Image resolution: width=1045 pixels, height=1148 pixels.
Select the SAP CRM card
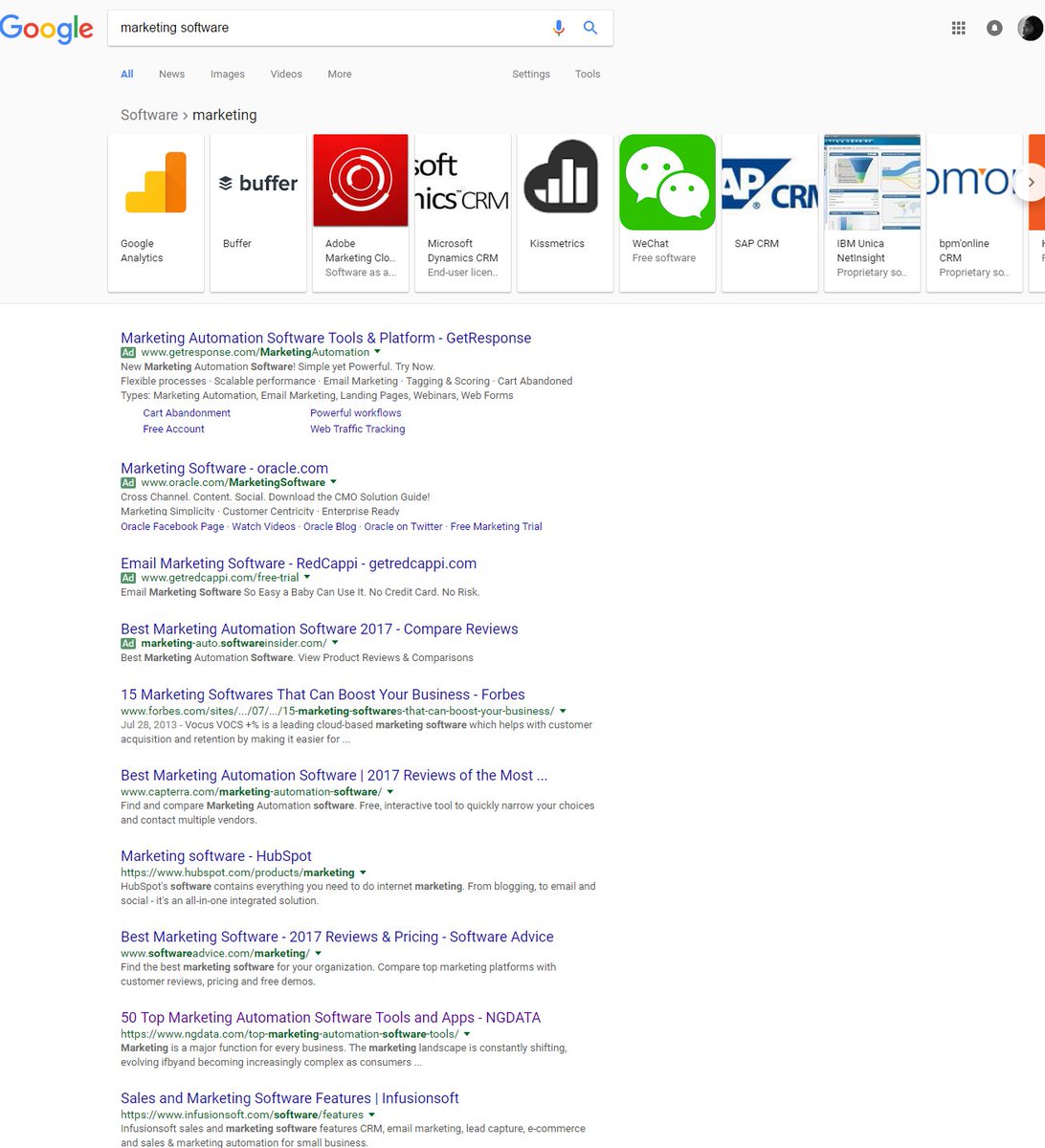[x=770, y=212]
